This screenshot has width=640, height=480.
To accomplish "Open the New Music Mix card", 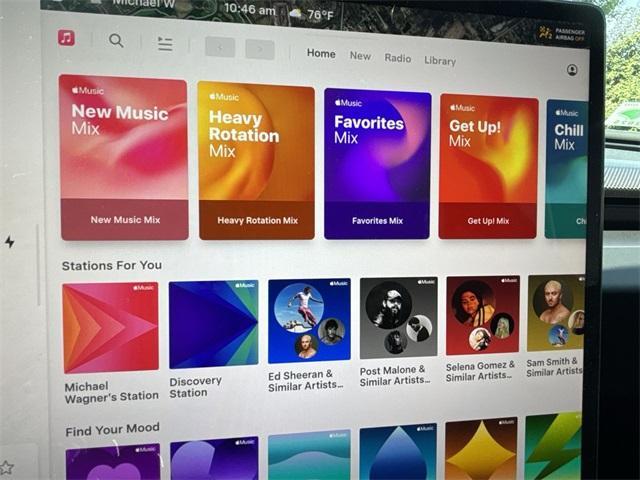I will (124, 158).
